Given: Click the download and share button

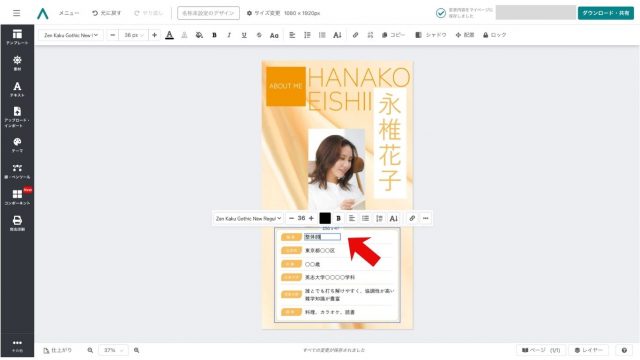Looking at the screenshot, I should pyautogui.click(x=606, y=13).
